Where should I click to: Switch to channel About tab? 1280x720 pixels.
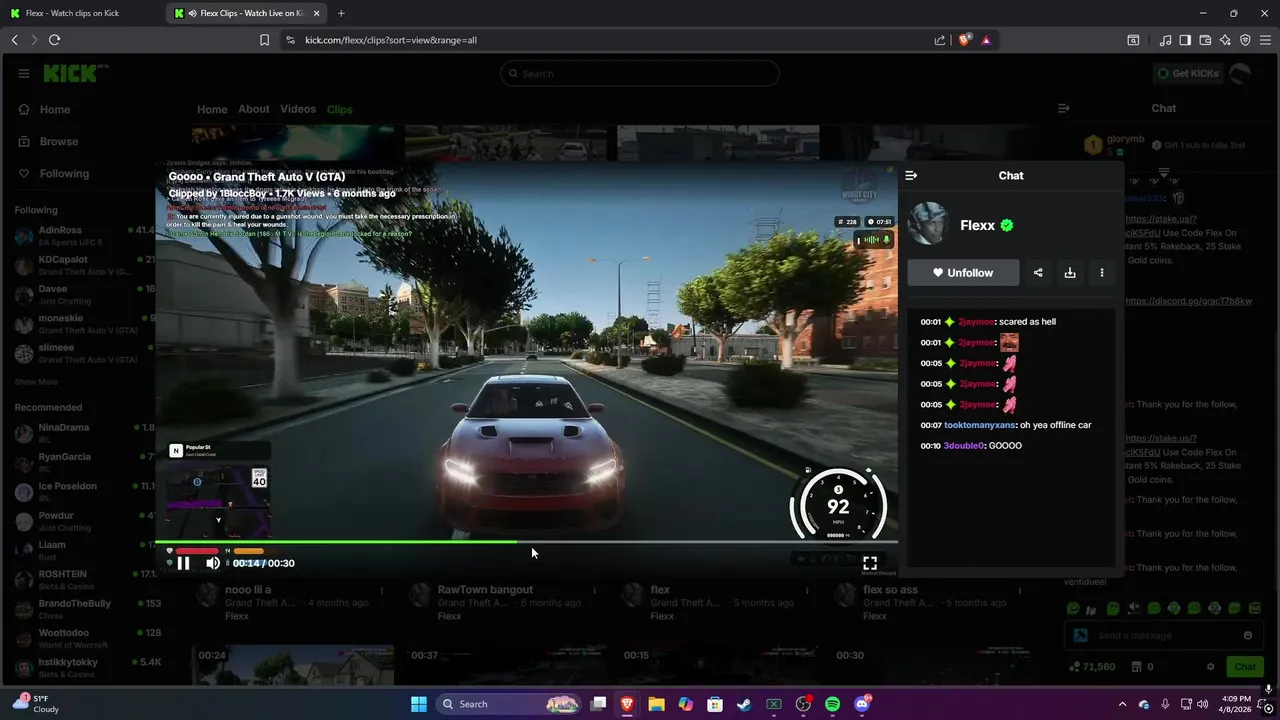(254, 109)
